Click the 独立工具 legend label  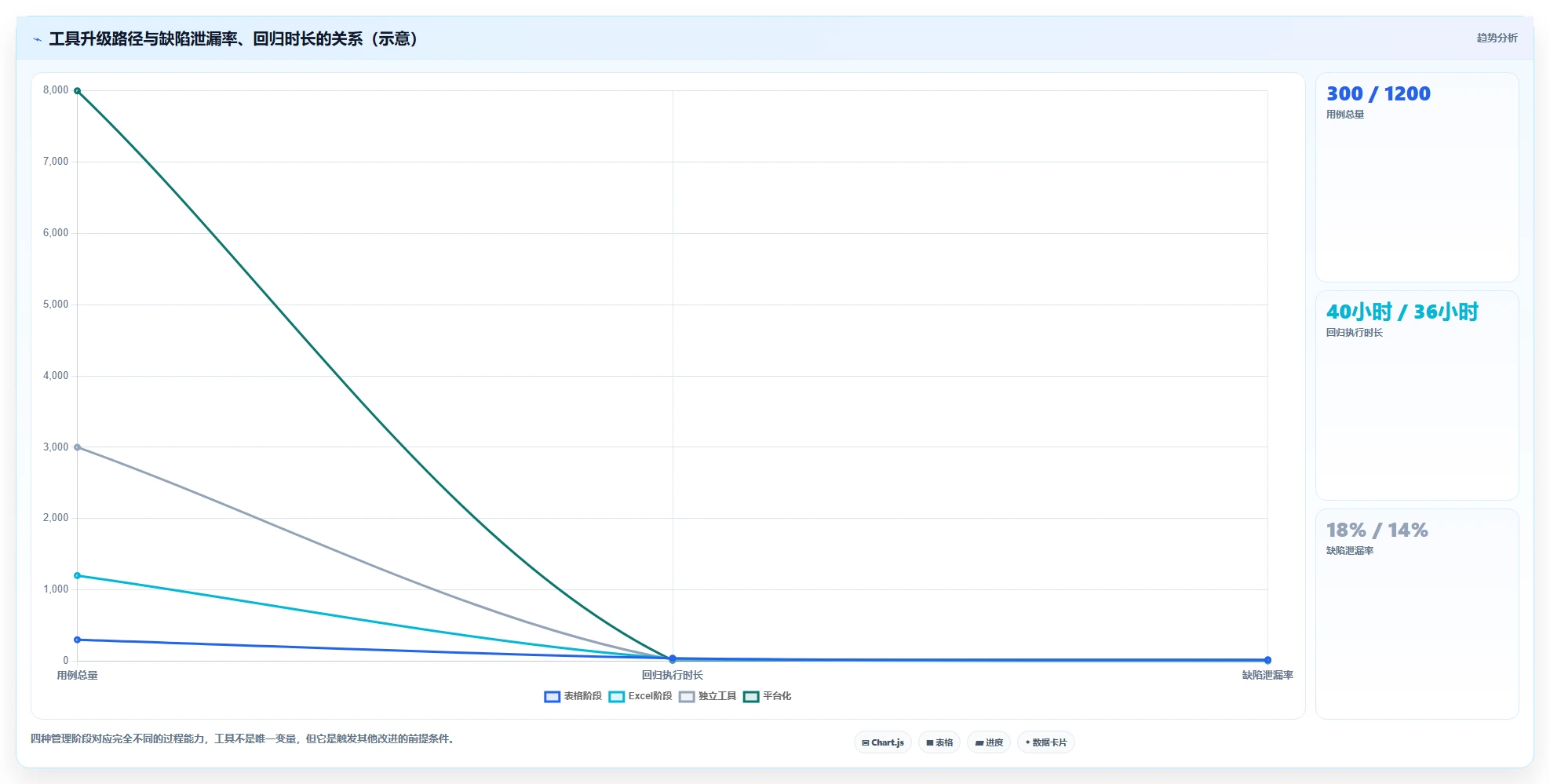pos(717,696)
